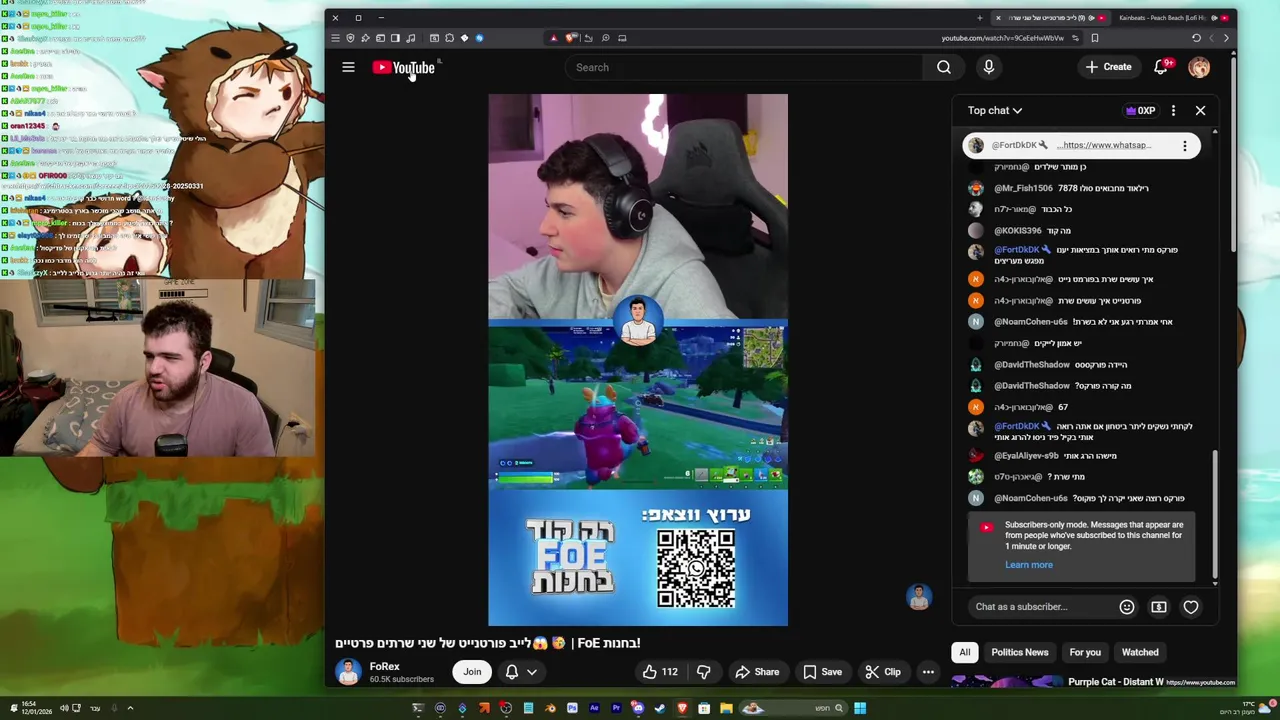The height and width of the screenshot is (720, 1280).
Task: Open Blender from the taskbar
Action: point(550,708)
